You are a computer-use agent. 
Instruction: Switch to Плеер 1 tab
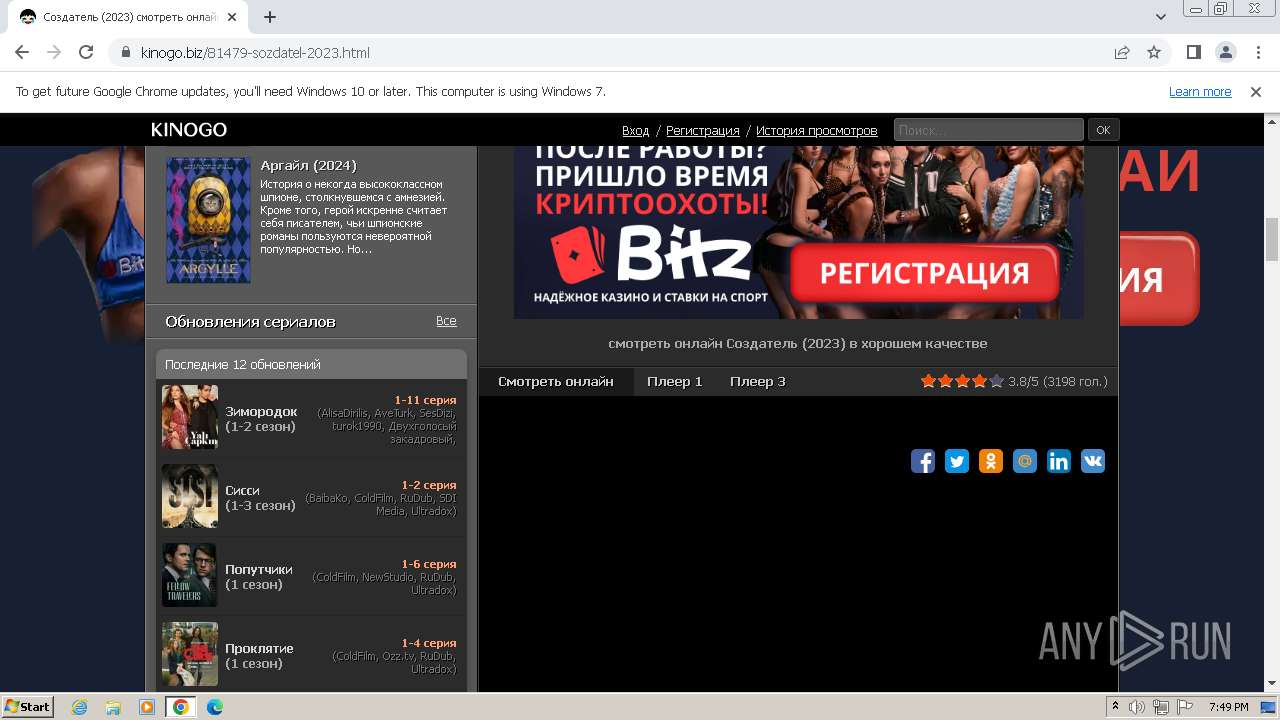coord(675,382)
